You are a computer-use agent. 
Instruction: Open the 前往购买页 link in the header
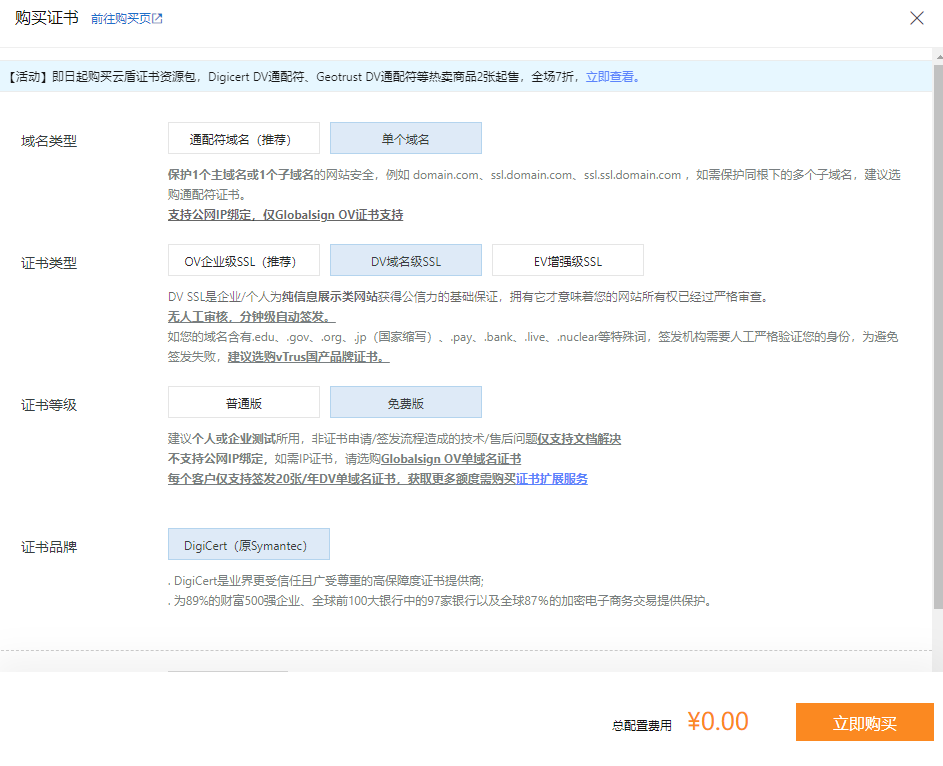coord(127,19)
